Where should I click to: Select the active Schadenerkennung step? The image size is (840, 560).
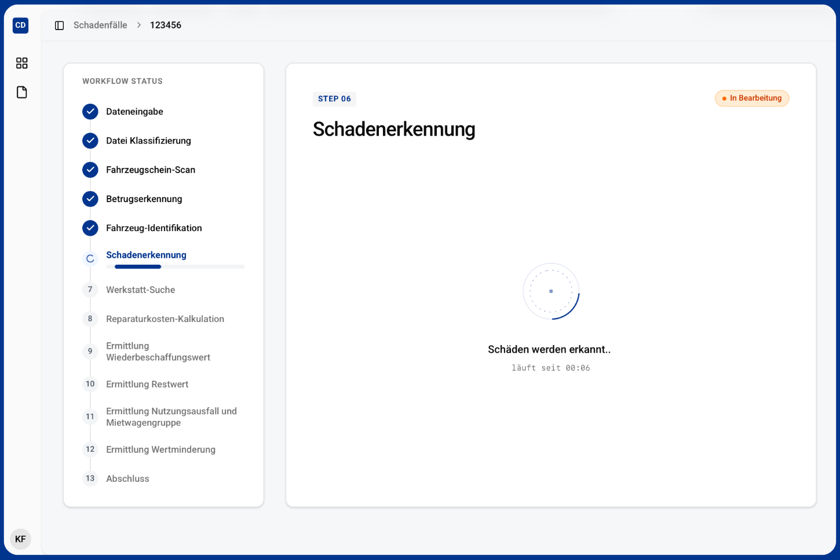click(146, 255)
